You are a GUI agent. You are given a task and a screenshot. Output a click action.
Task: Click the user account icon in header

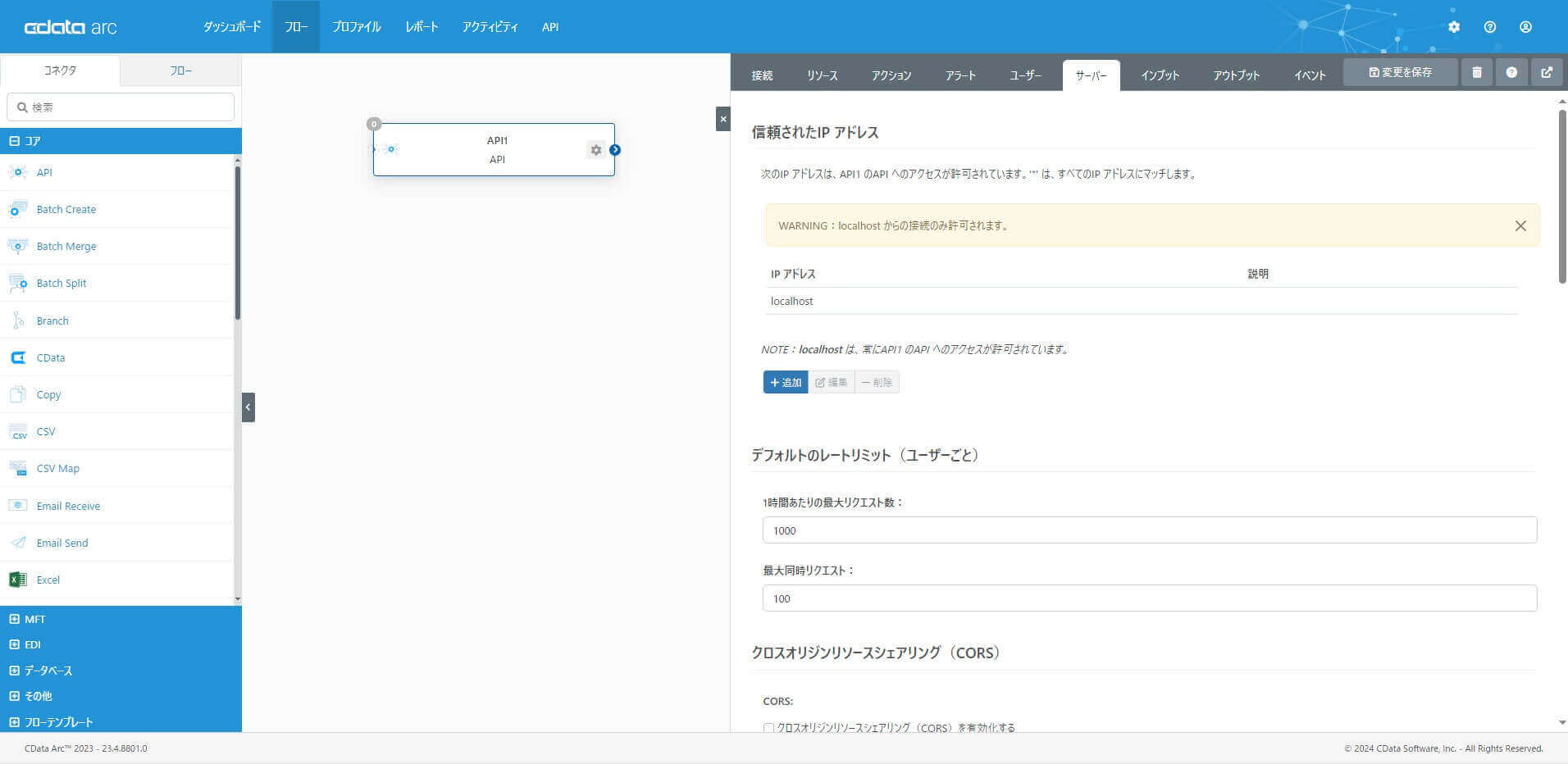point(1525,27)
